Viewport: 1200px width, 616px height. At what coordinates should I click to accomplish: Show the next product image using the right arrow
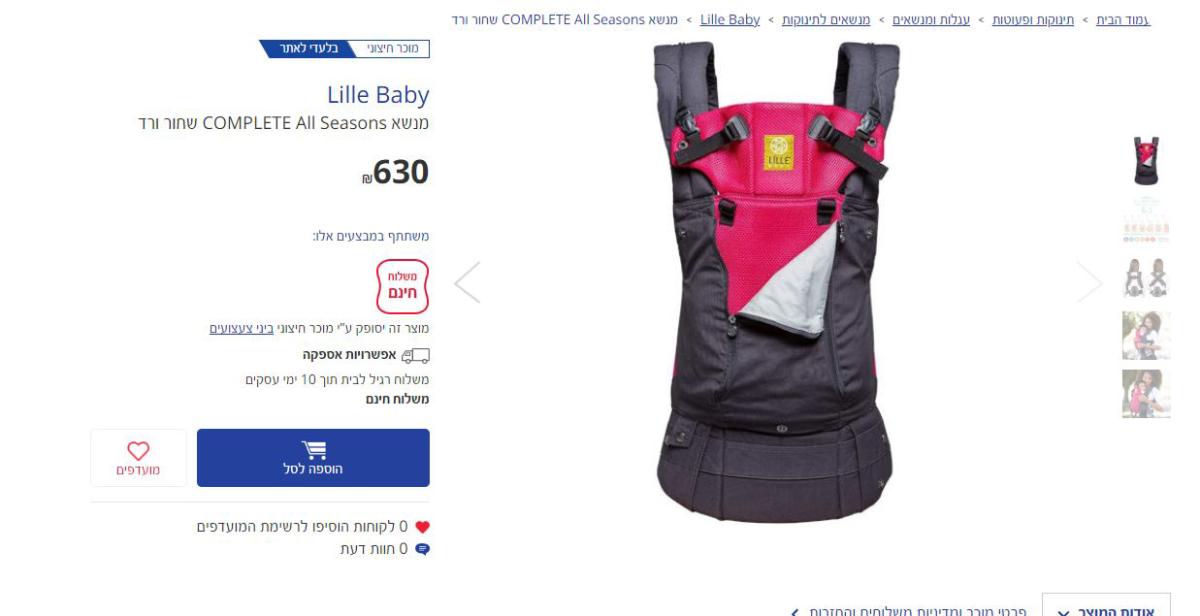coord(1089,282)
